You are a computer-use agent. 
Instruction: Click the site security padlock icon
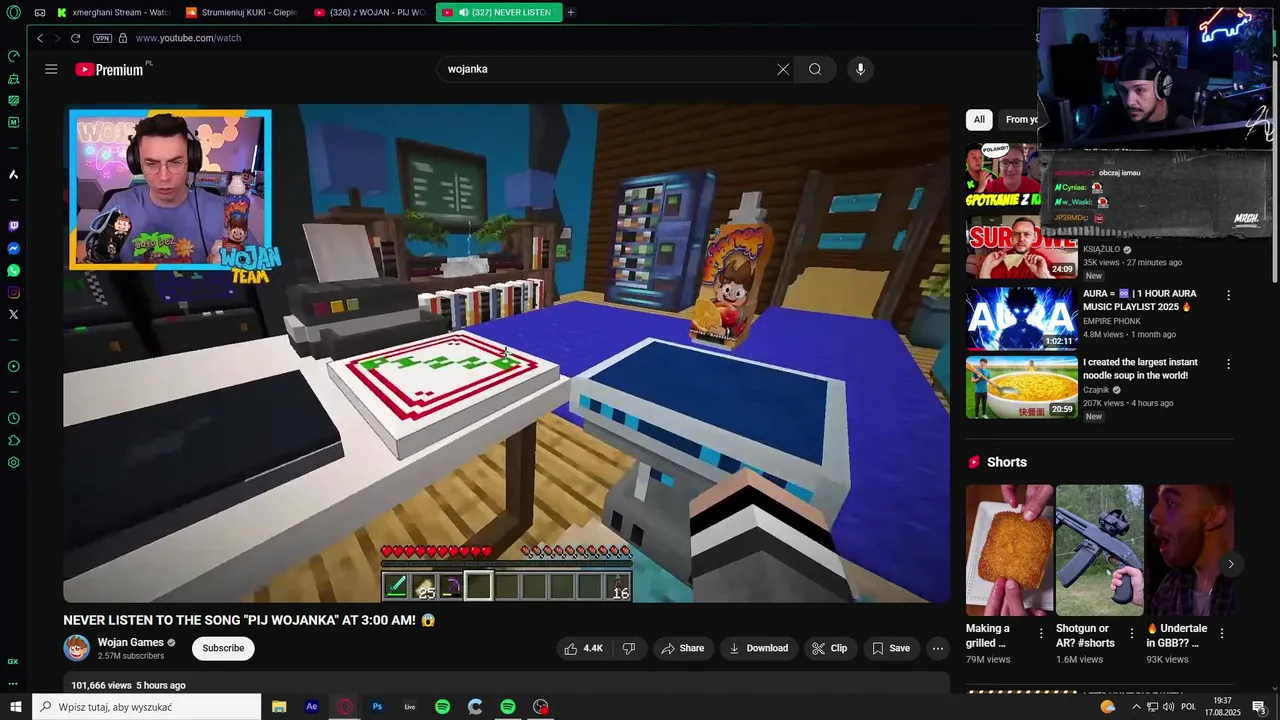pos(123,38)
